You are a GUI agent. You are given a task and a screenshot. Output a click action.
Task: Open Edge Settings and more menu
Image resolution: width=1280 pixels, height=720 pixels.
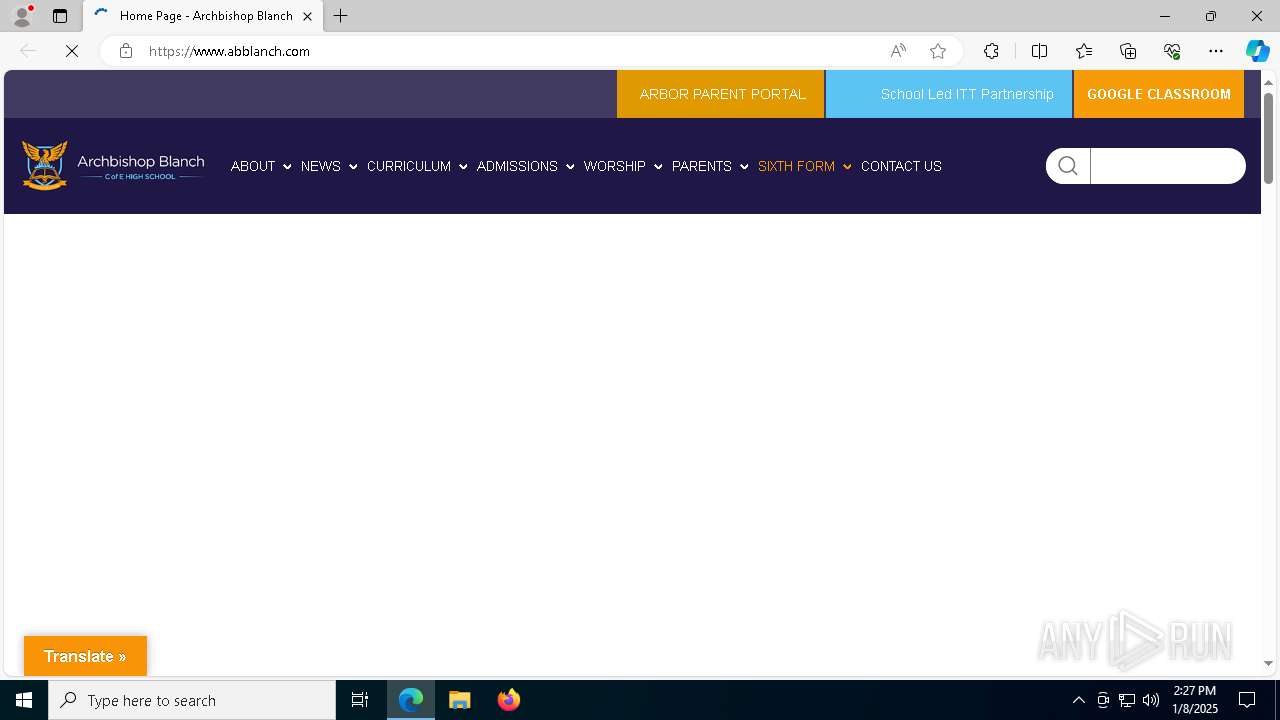tap(1216, 51)
